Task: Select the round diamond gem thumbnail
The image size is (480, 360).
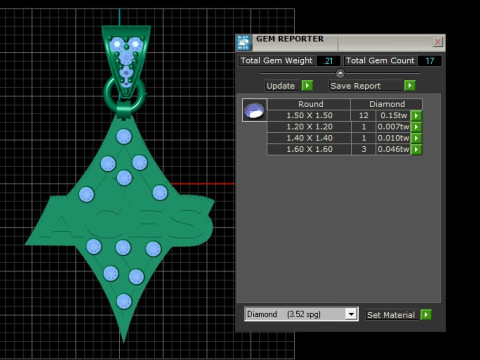Action: pos(254,110)
